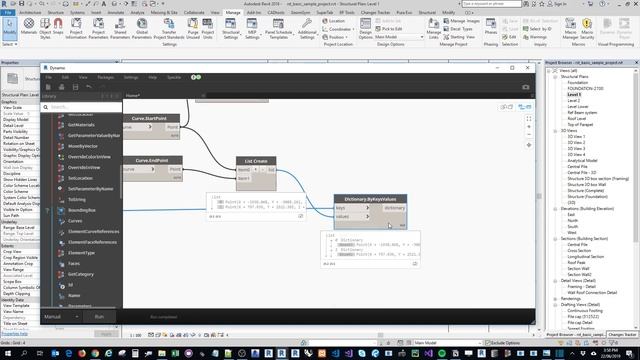Click Windows Start button on taskbar

8,353
